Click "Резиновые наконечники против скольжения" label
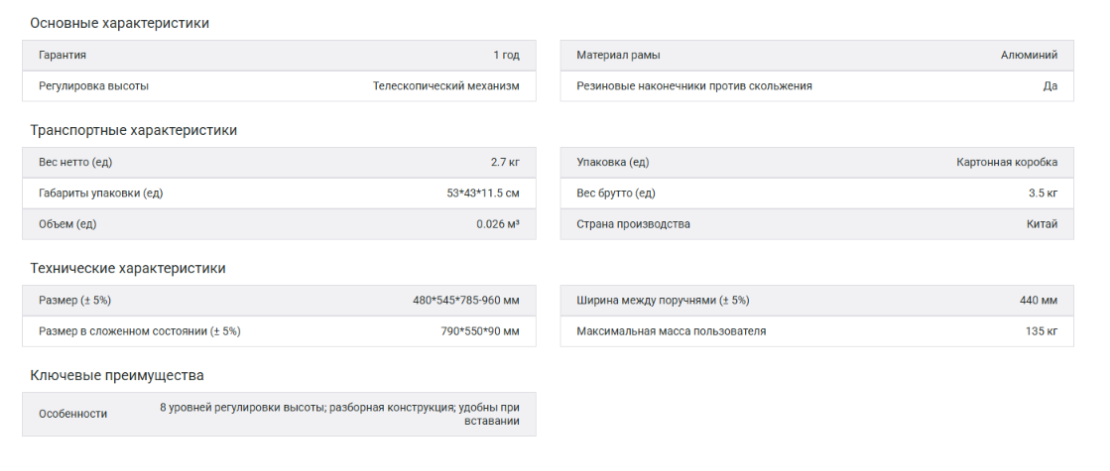Viewport: 1110px width, 471px height. pos(694,86)
